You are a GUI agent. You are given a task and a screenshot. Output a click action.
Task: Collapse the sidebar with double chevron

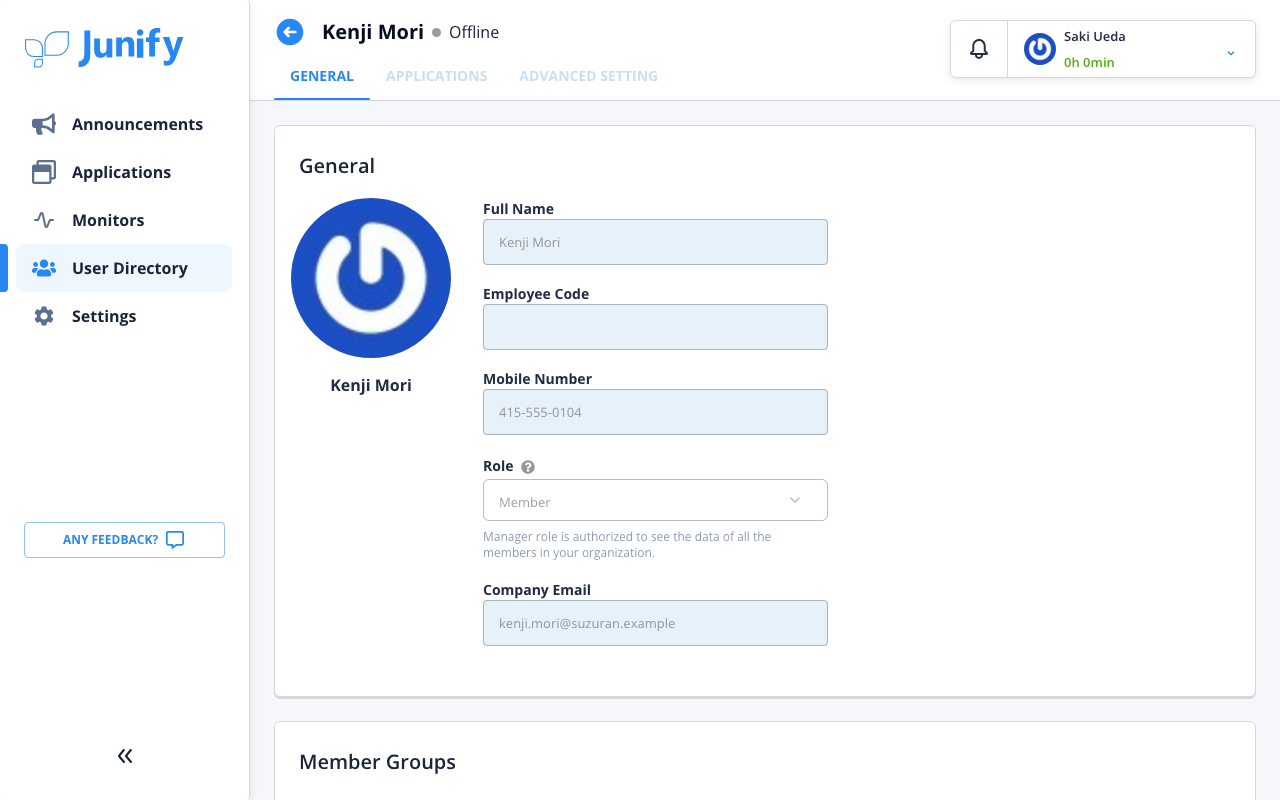(x=125, y=756)
